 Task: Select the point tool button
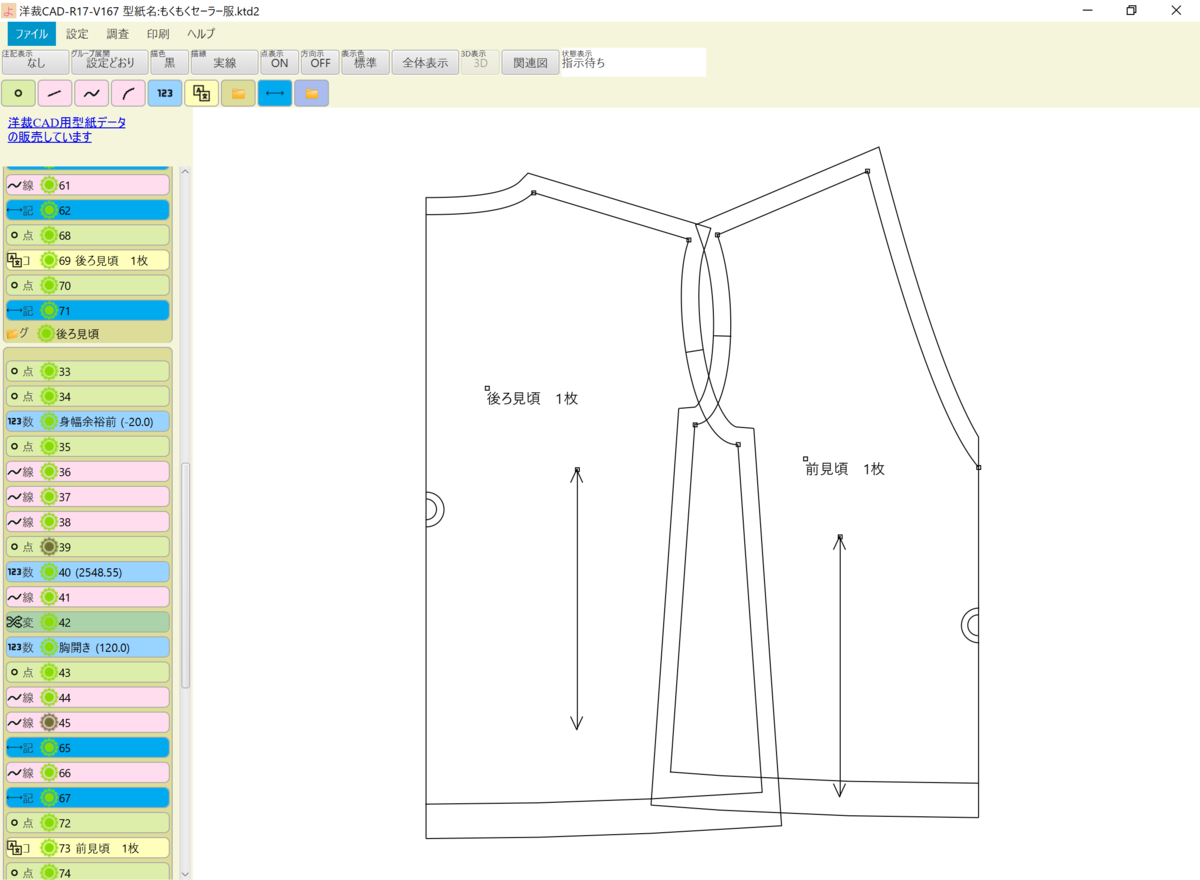[x=18, y=94]
